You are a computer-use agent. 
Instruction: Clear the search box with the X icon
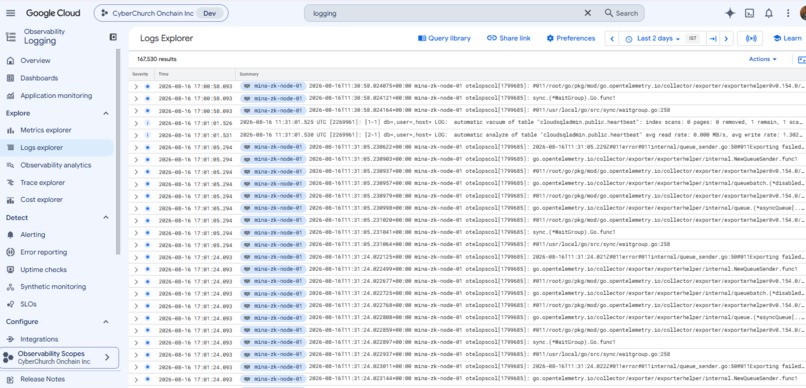588,13
